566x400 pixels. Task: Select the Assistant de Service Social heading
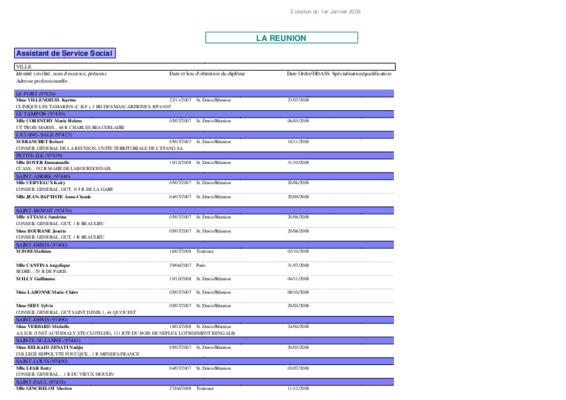tap(65, 53)
